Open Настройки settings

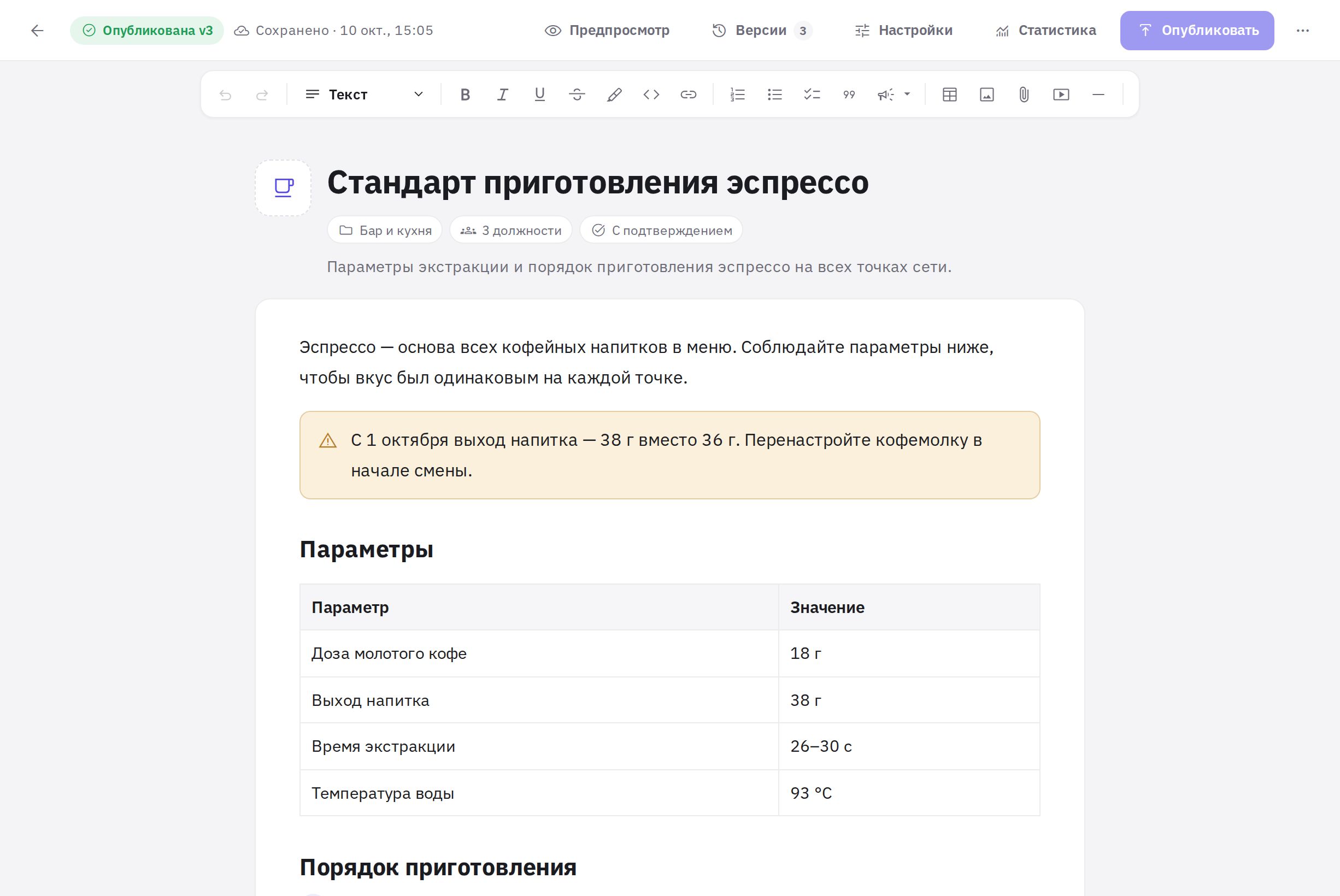coord(903,30)
